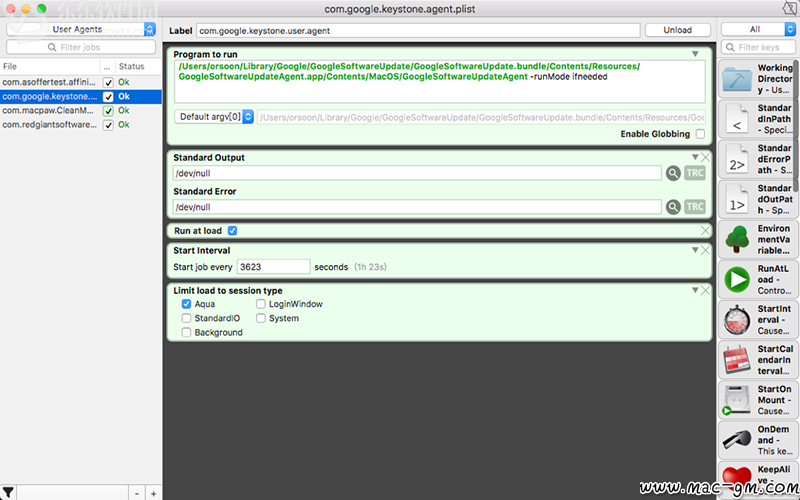The width and height of the screenshot is (800, 500).
Task: Collapse the Program to run section
Action: pos(695,54)
